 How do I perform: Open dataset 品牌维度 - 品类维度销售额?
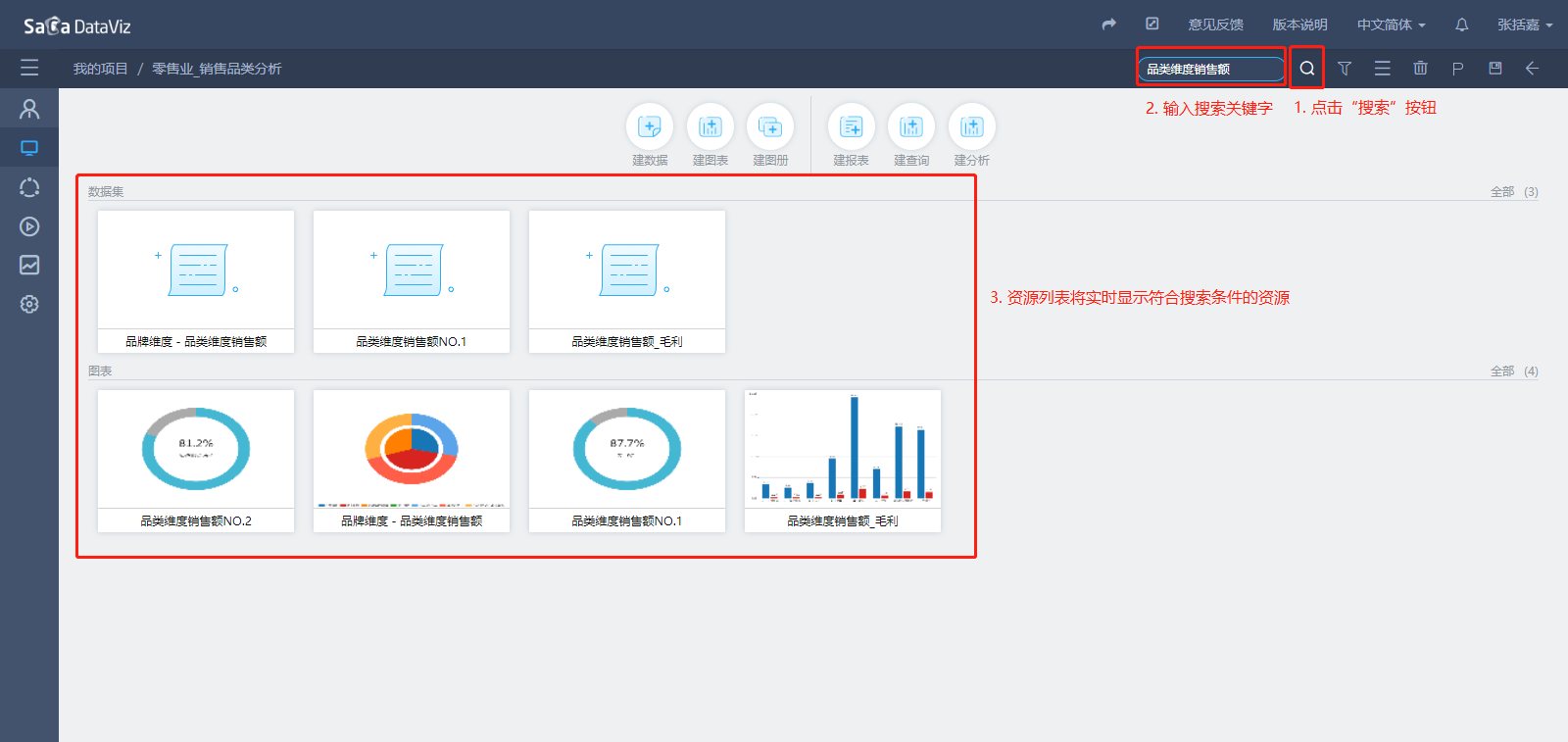(x=196, y=281)
